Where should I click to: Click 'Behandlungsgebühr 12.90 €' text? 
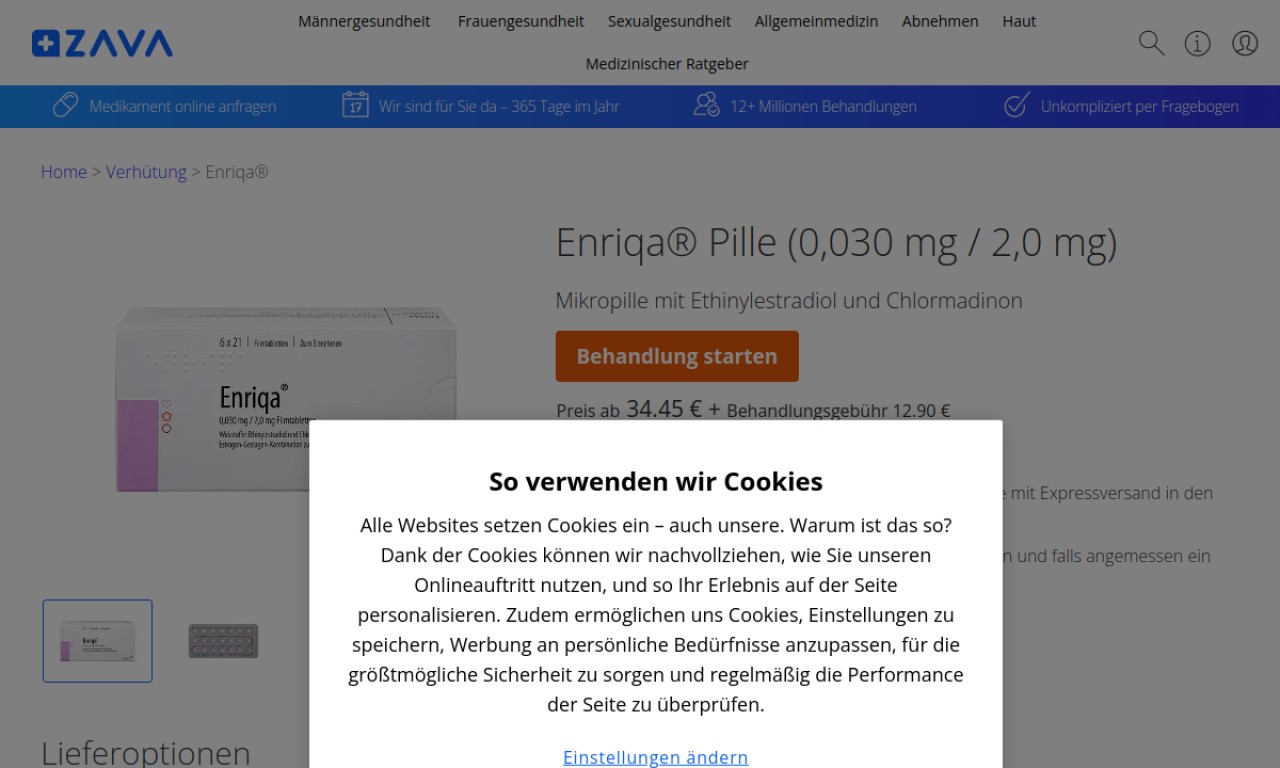click(x=838, y=410)
